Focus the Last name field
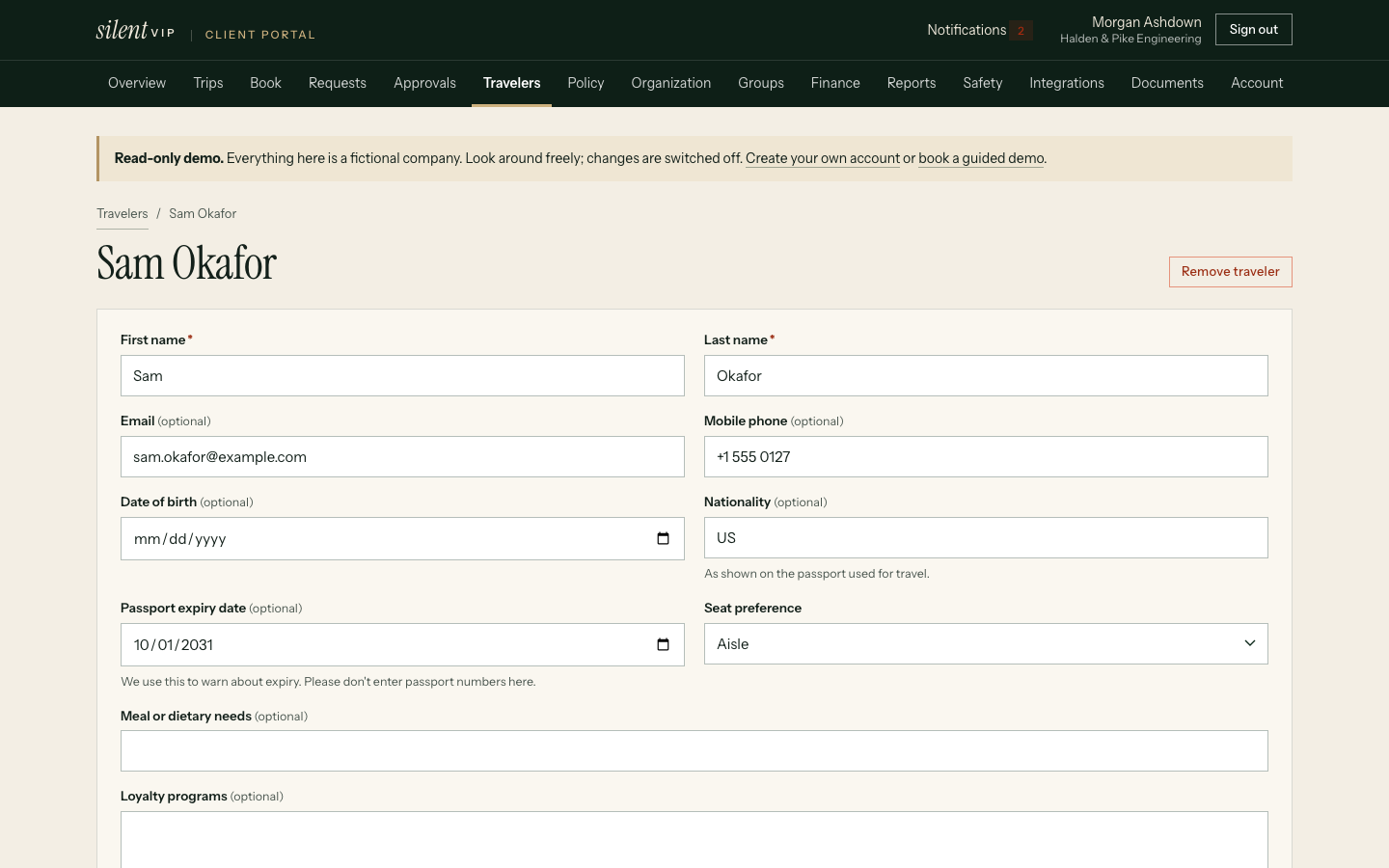The height and width of the screenshot is (868, 1389). tap(986, 376)
